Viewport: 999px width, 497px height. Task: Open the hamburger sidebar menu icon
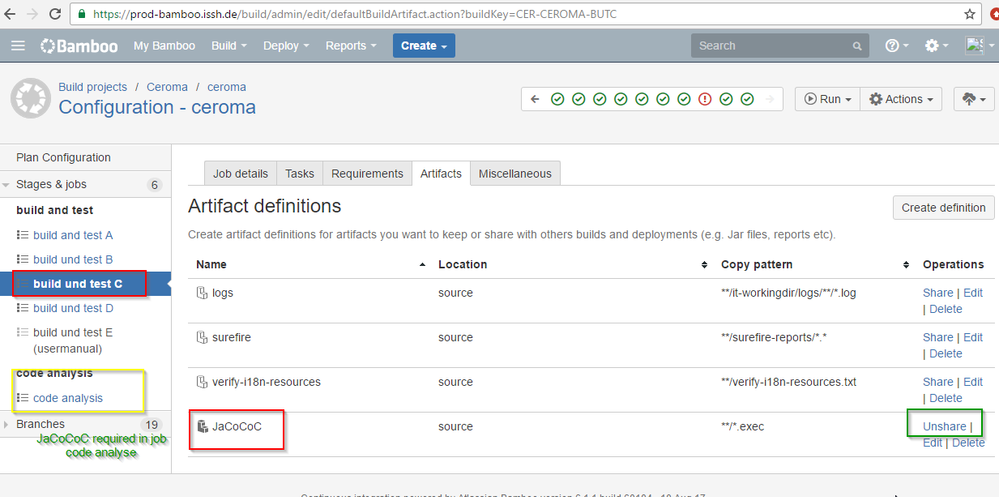tap(18, 46)
